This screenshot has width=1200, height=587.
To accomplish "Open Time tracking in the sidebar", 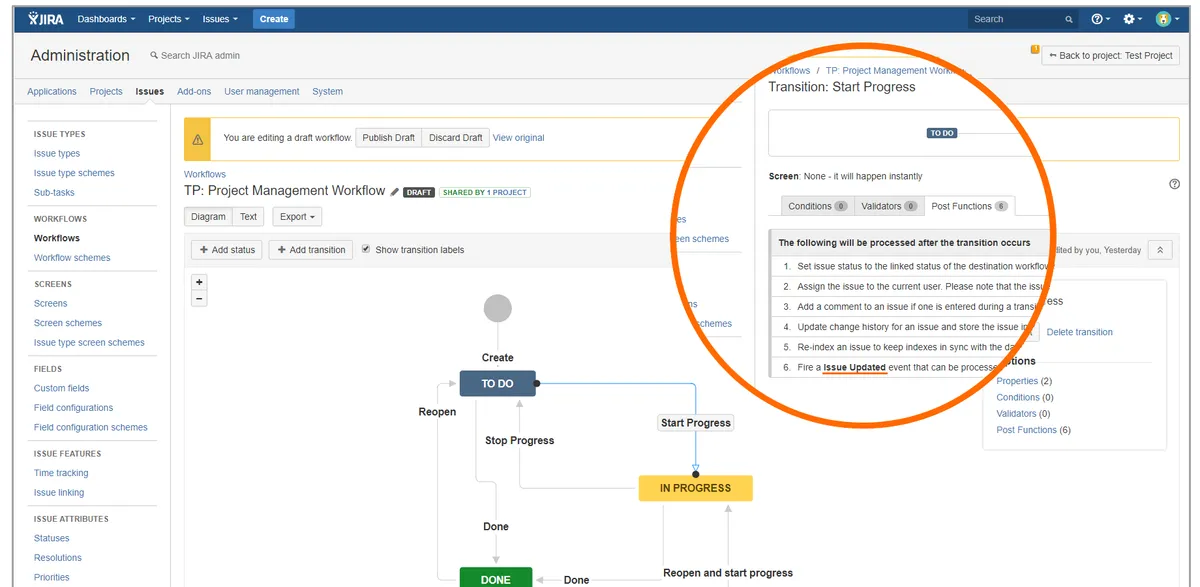I will coord(61,473).
